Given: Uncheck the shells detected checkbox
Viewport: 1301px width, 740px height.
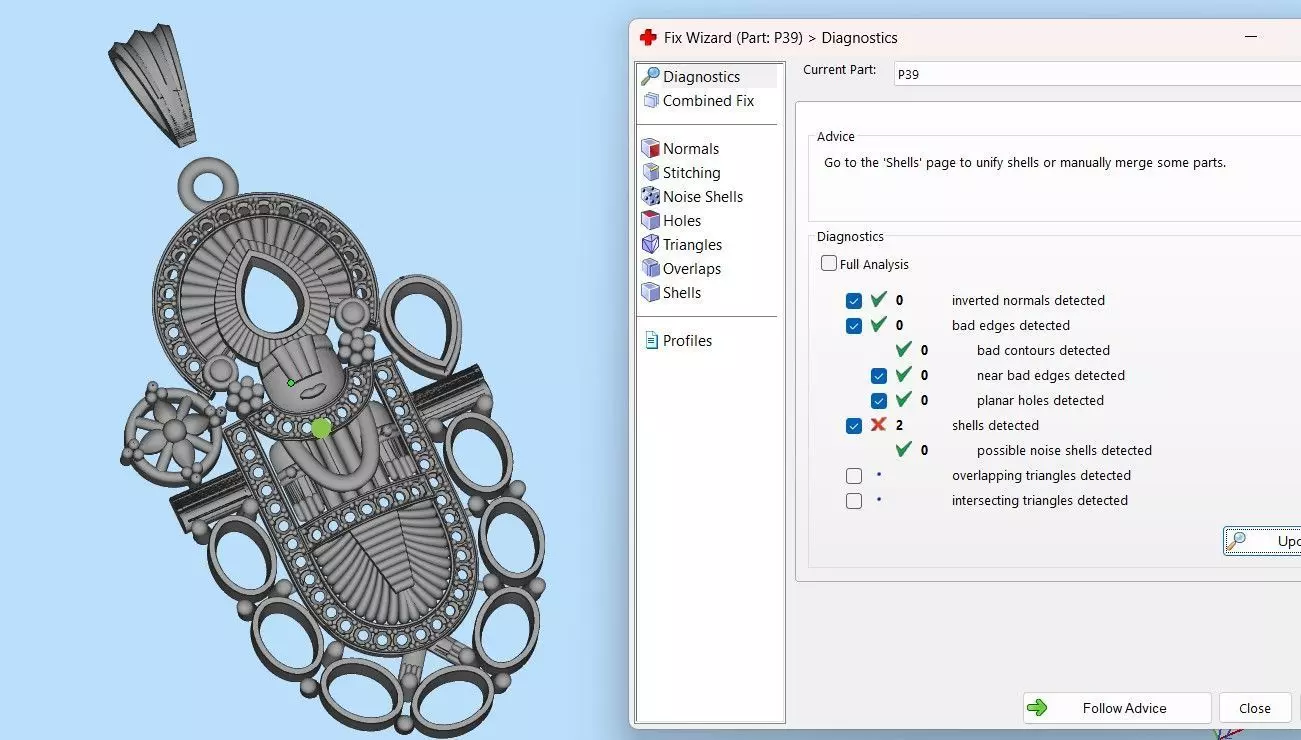Looking at the screenshot, I should coord(853,425).
